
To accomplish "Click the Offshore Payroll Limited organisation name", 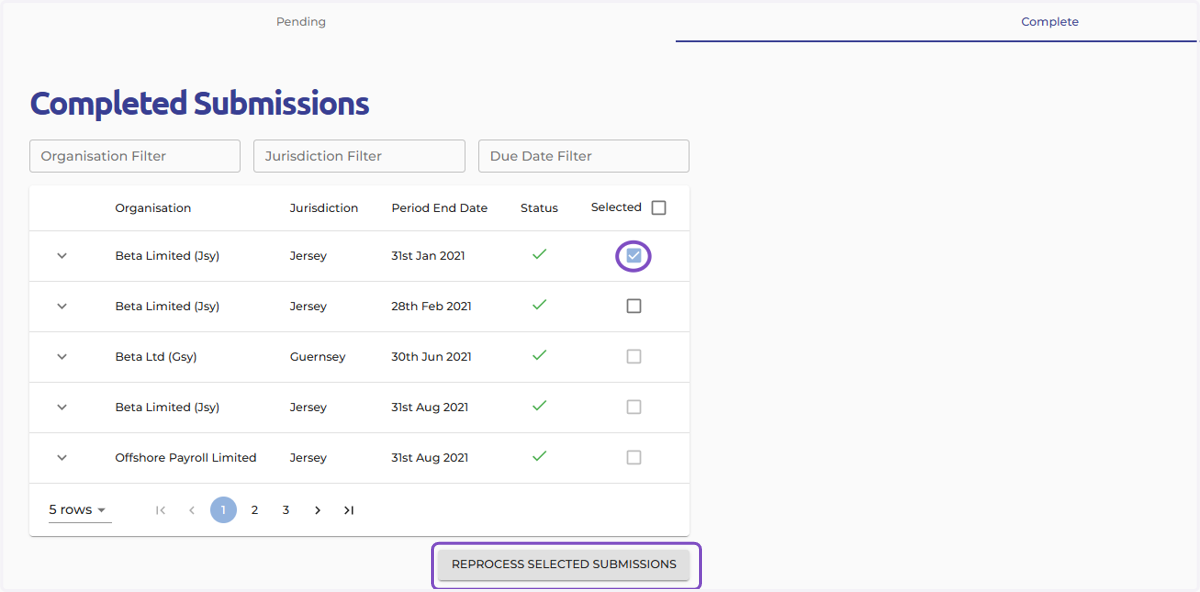I will 186,457.
